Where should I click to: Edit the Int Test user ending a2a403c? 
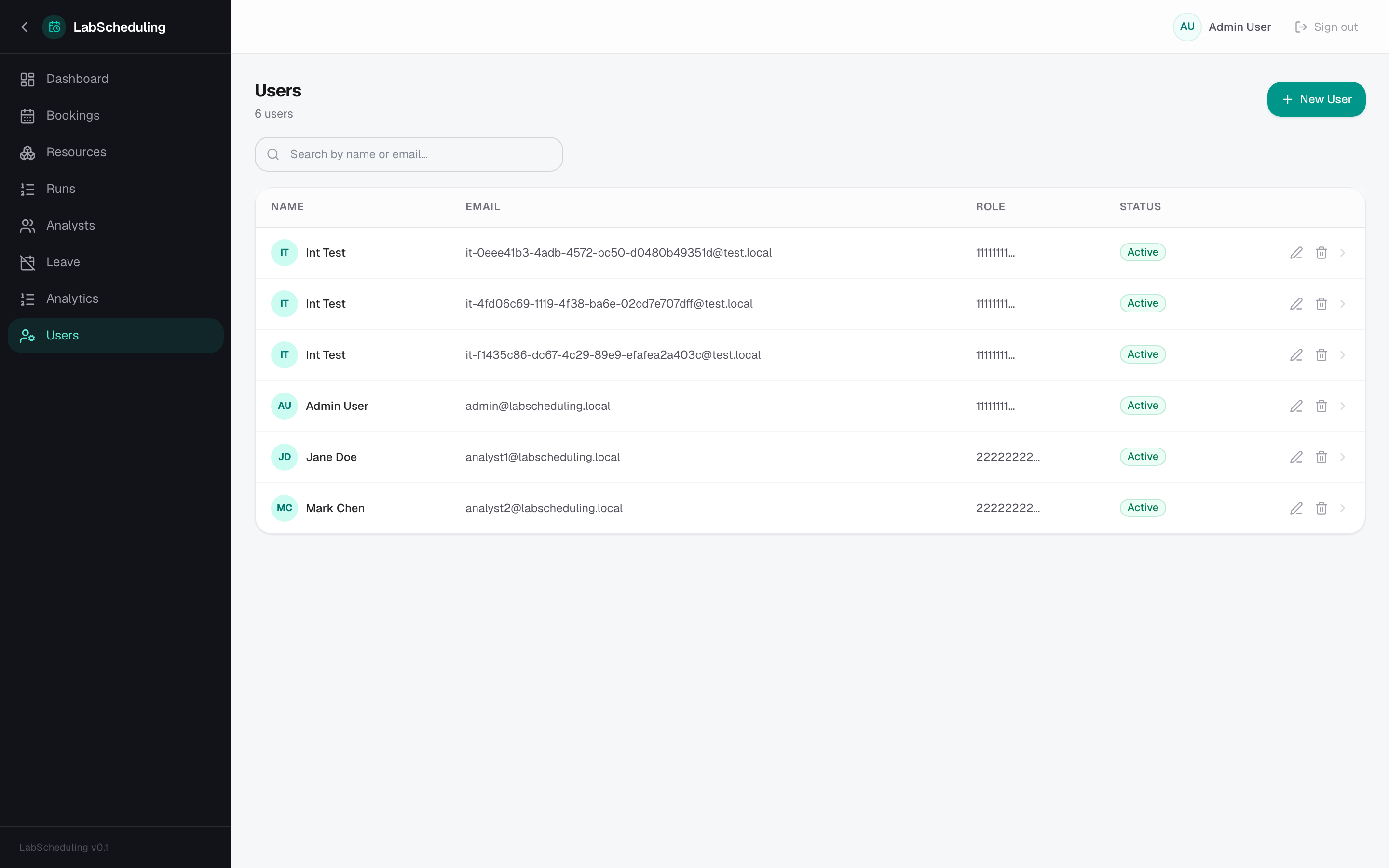[1296, 355]
